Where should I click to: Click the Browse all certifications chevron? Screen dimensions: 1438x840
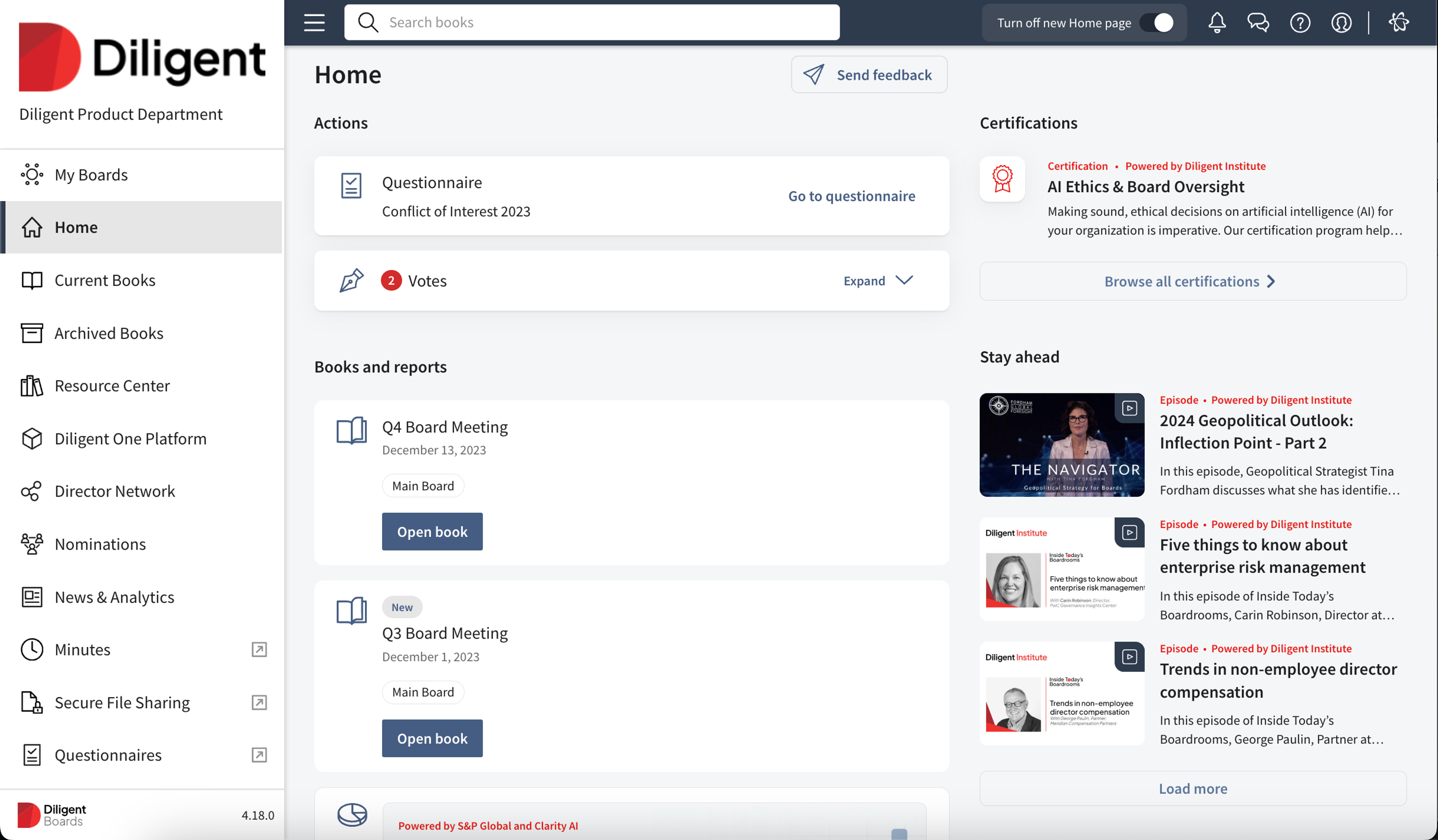click(x=1271, y=282)
